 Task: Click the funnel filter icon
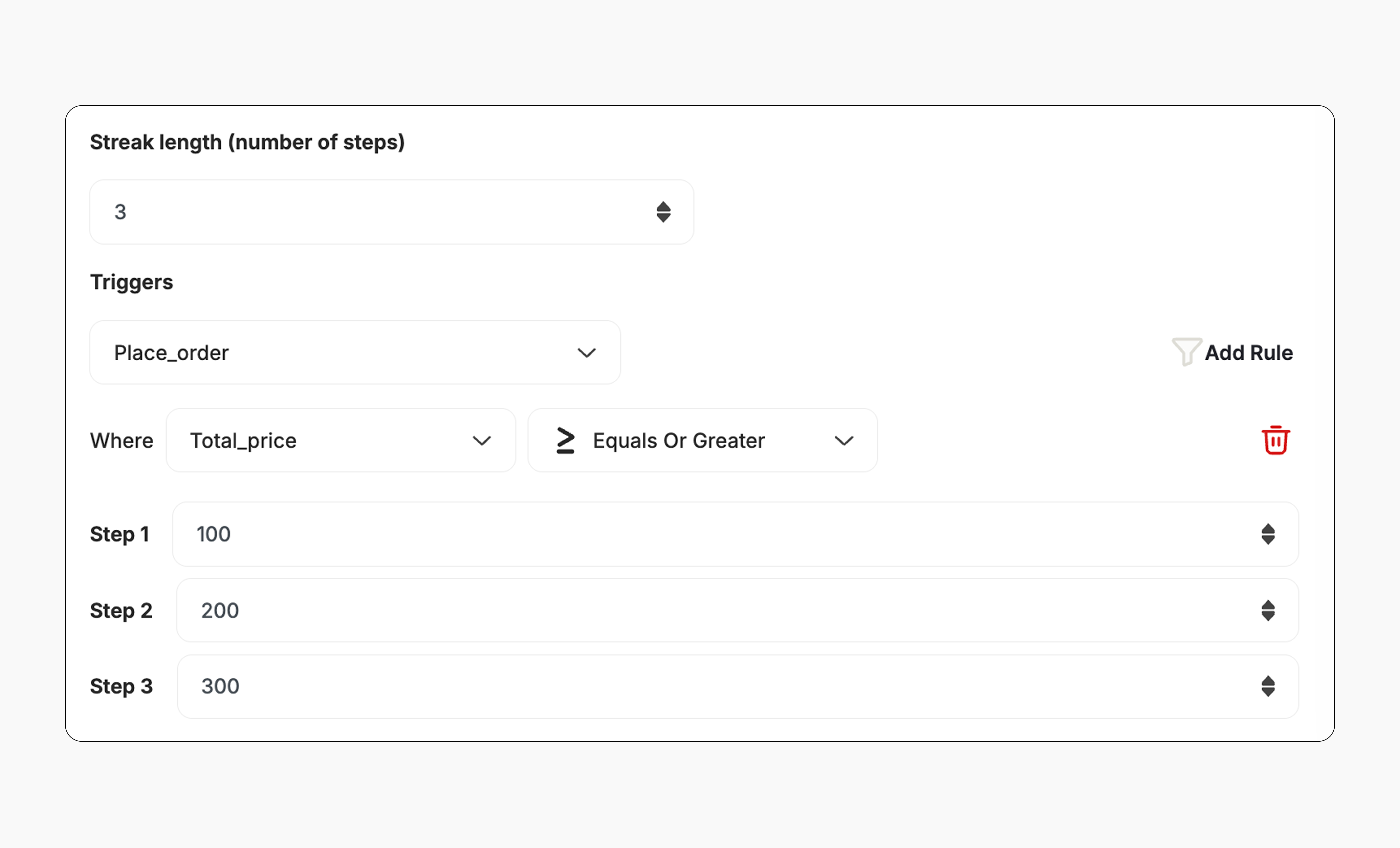[1186, 352]
